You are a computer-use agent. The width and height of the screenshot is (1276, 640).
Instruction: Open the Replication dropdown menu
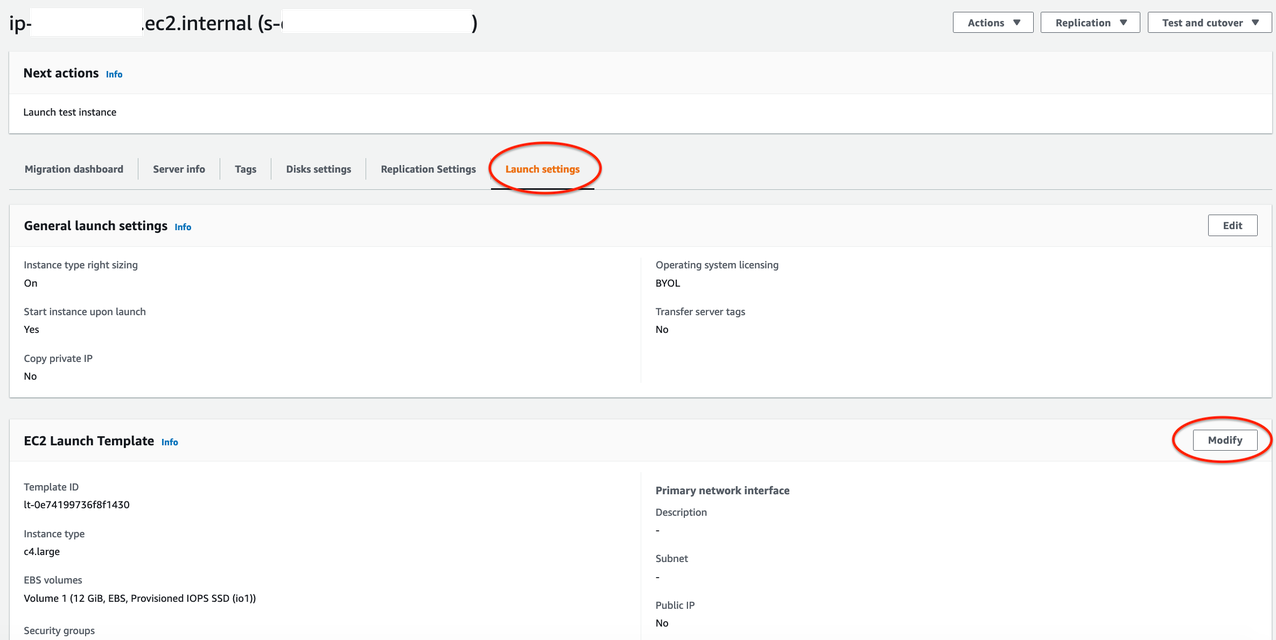point(1089,22)
